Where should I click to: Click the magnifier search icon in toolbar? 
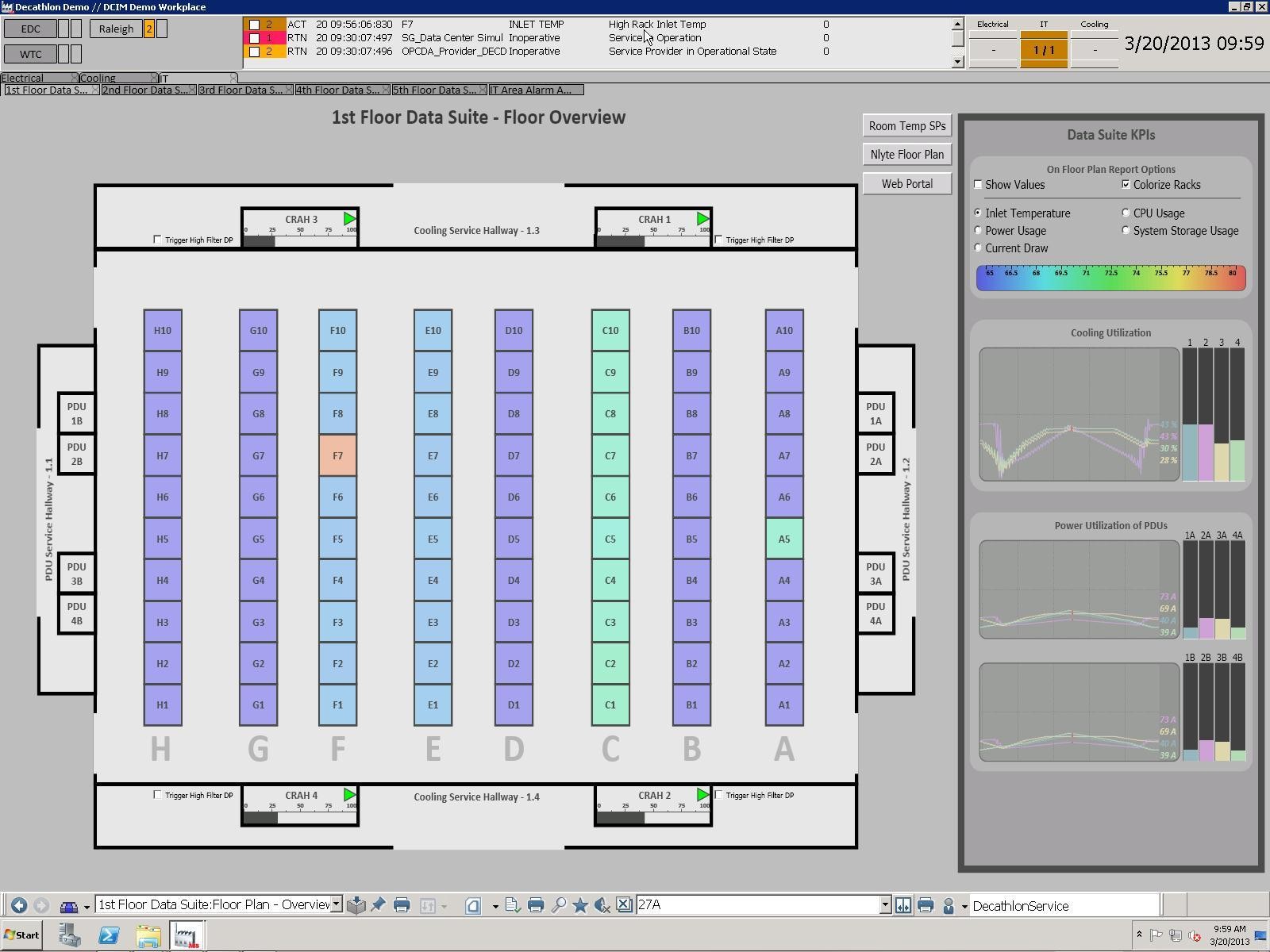(559, 905)
